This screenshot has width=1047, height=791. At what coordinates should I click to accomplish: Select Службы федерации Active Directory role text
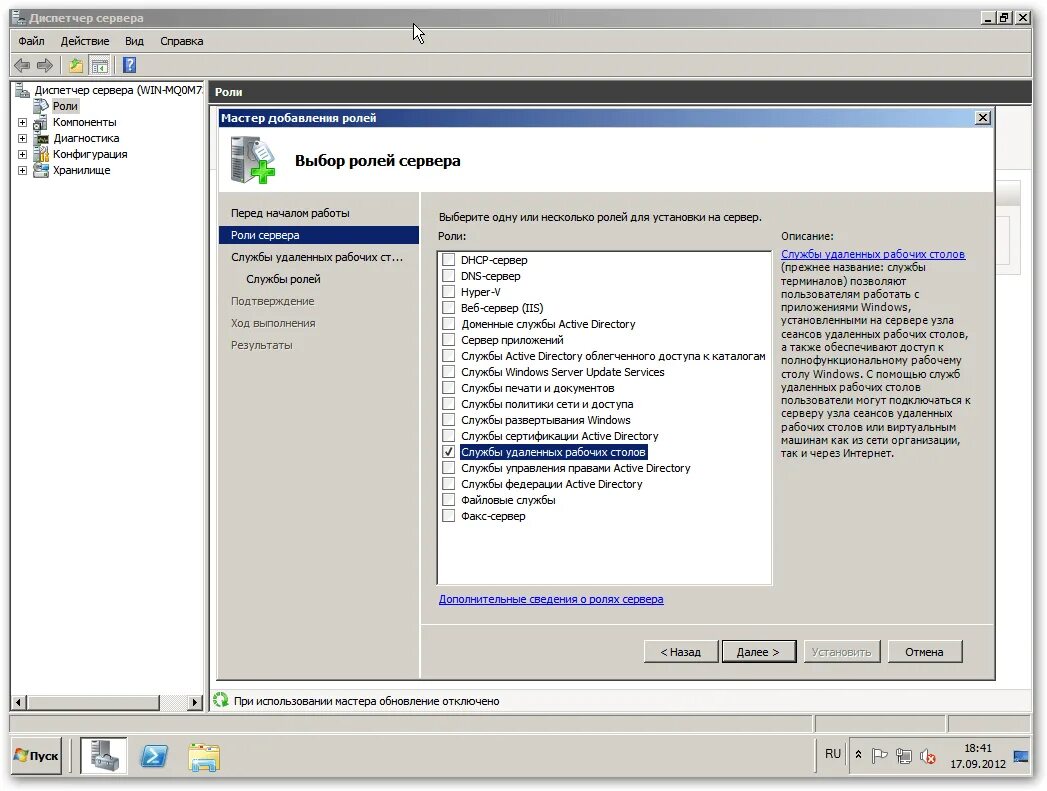tap(552, 484)
